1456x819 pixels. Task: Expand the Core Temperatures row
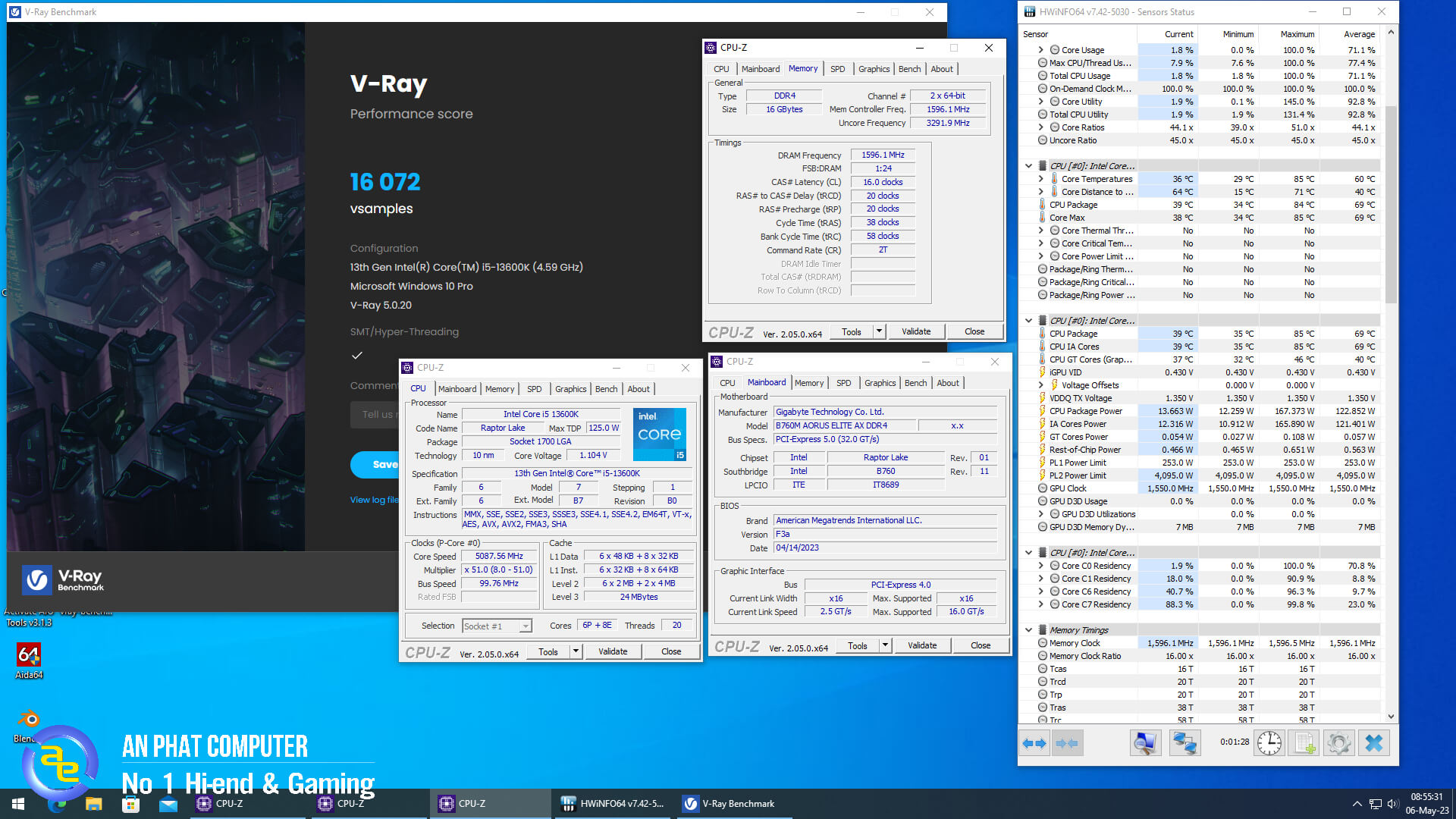point(1041,179)
